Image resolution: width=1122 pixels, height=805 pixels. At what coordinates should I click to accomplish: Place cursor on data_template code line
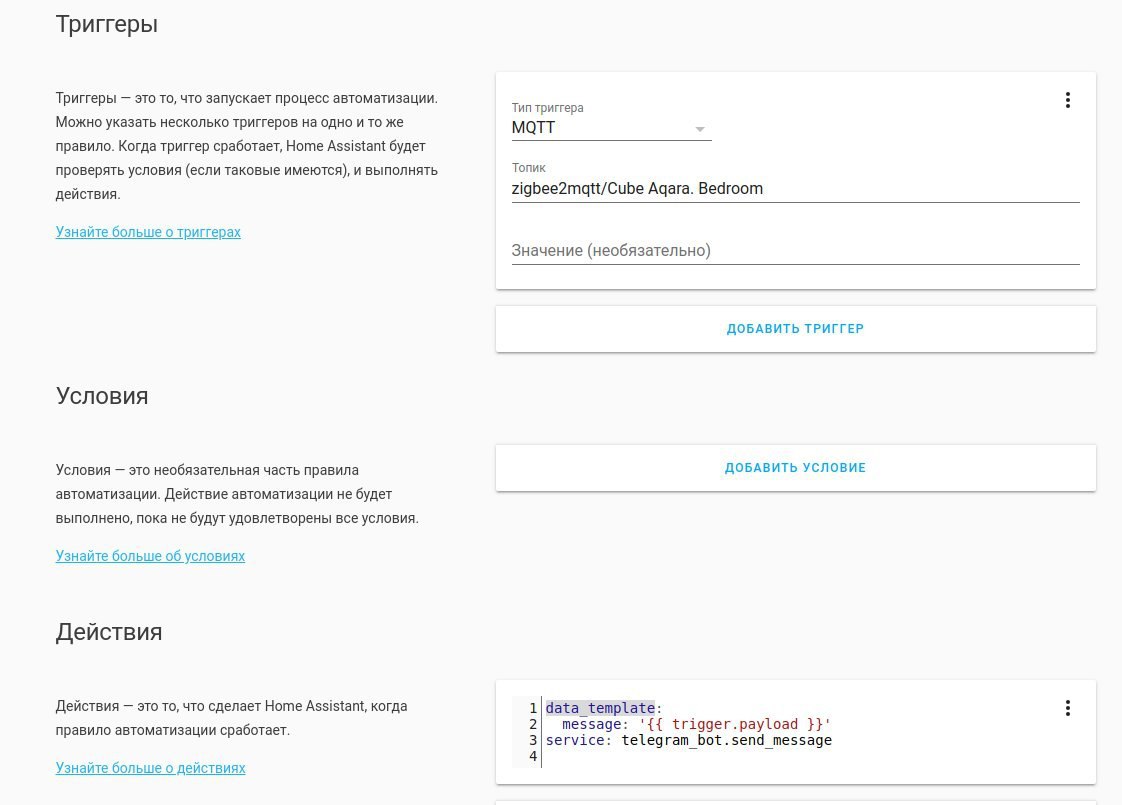coord(604,708)
